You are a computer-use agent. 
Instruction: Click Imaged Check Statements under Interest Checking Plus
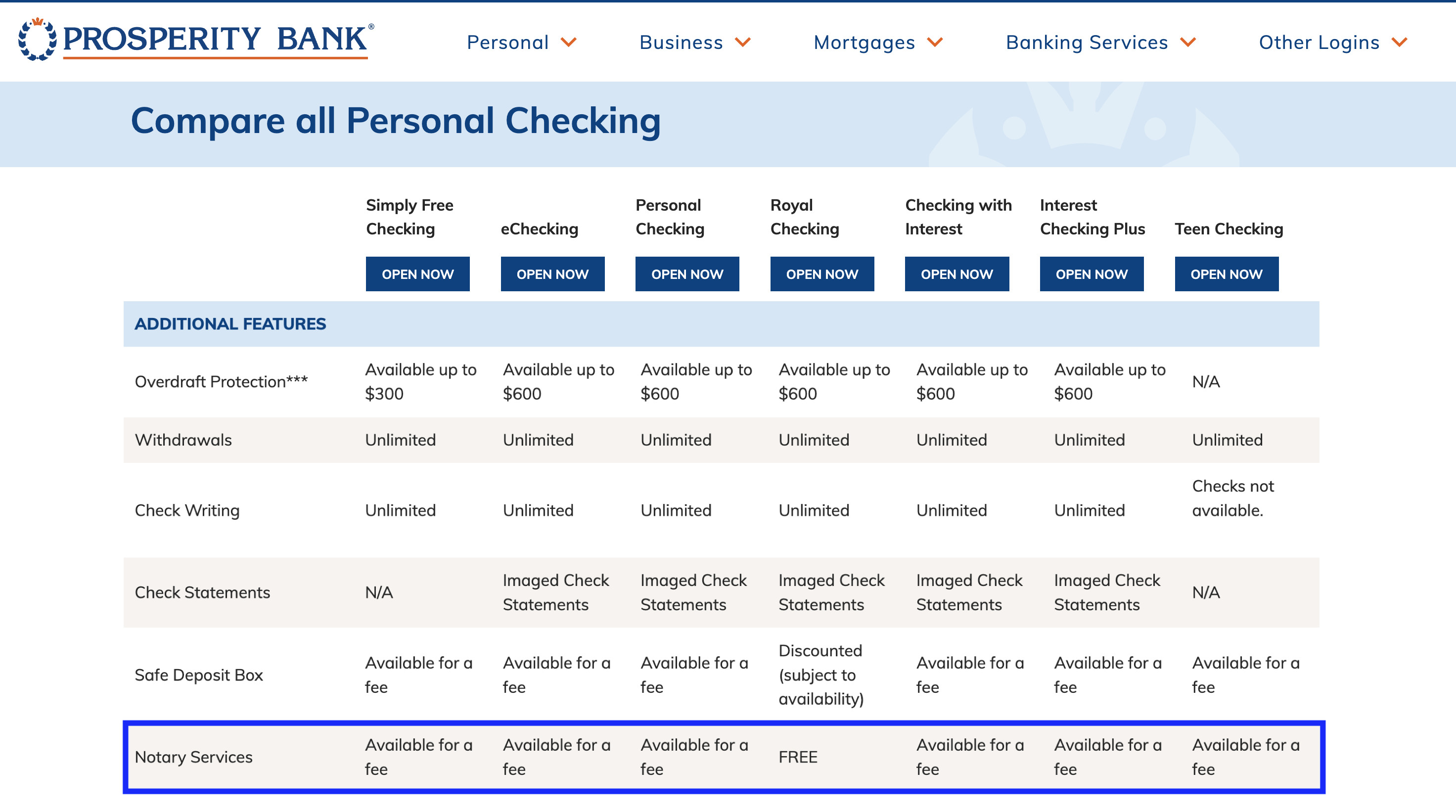(x=1107, y=593)
